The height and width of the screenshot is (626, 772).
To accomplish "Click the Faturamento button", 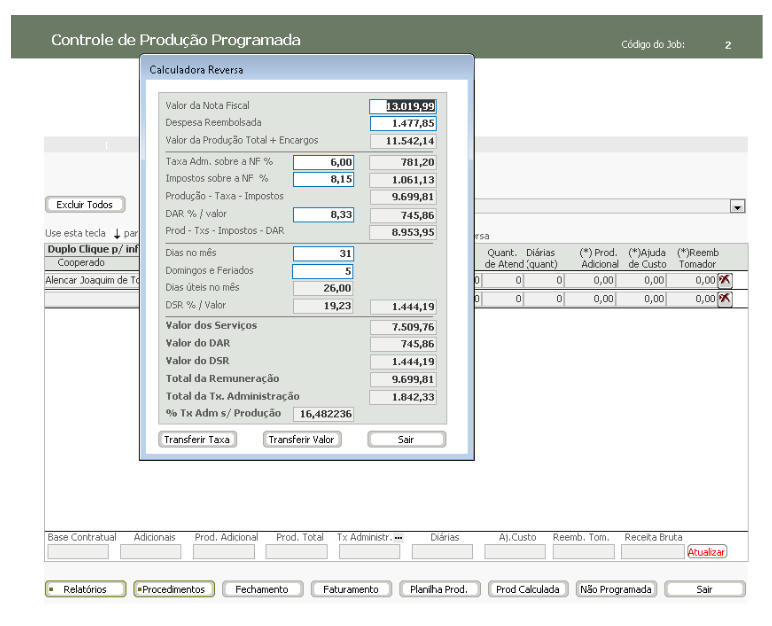I will pos(350,589).
